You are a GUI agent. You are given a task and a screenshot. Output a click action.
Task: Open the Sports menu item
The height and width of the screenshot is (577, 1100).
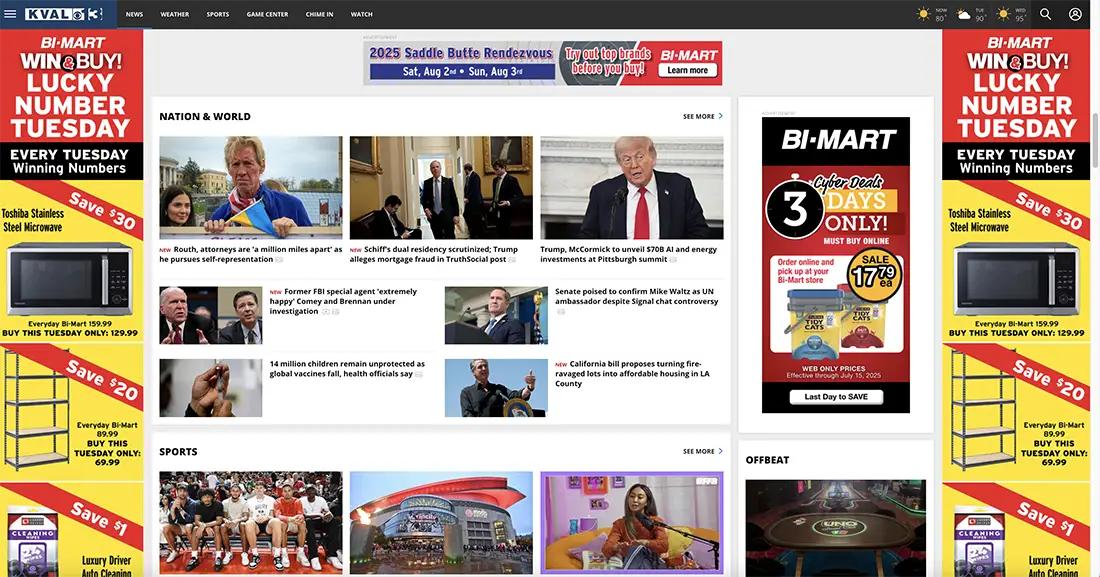pyautogui.click(x=217, y=14)
